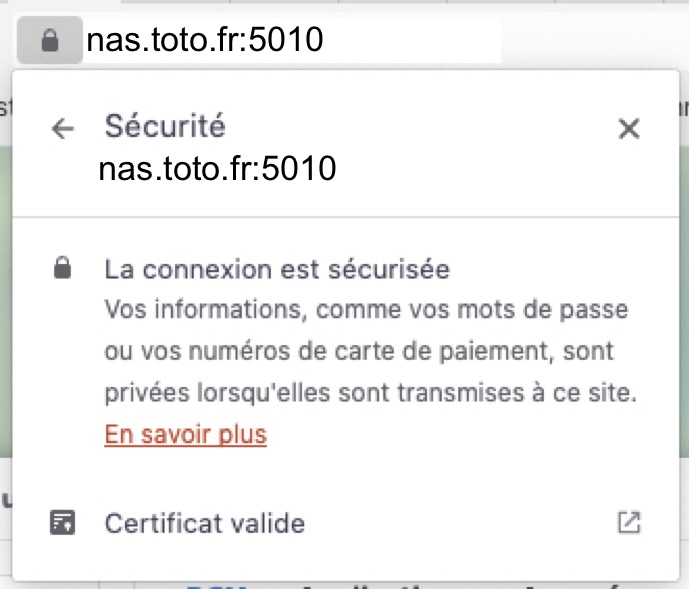Open the En savoir plus link
Screen dimensions: 689x589
pyautogui.click(x=185, y=435)
